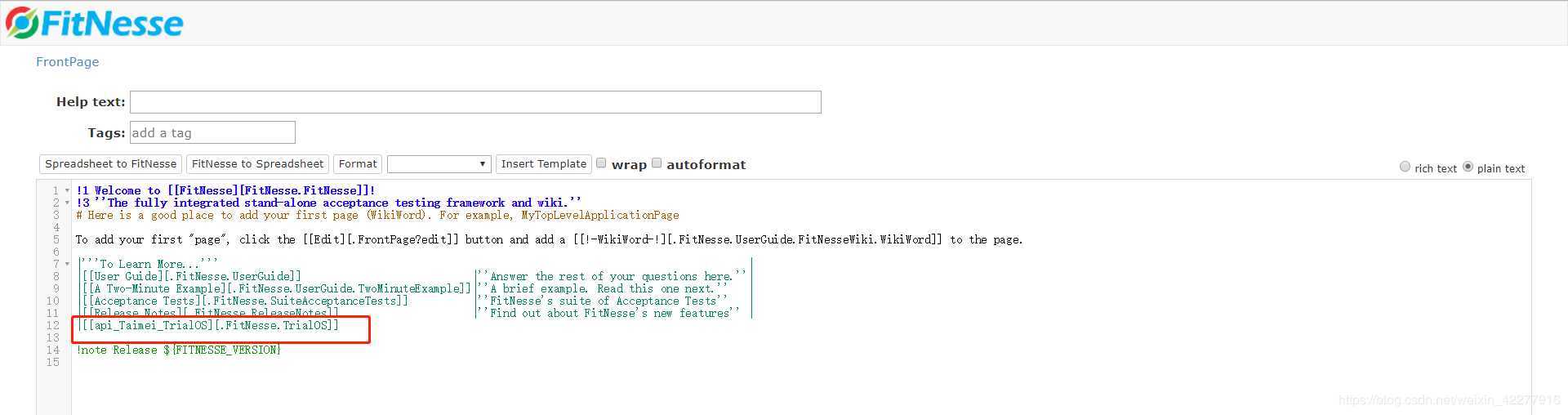Click the 'To add your first page' line
This screenshot has height=415, width=1568.
(549, 239)
